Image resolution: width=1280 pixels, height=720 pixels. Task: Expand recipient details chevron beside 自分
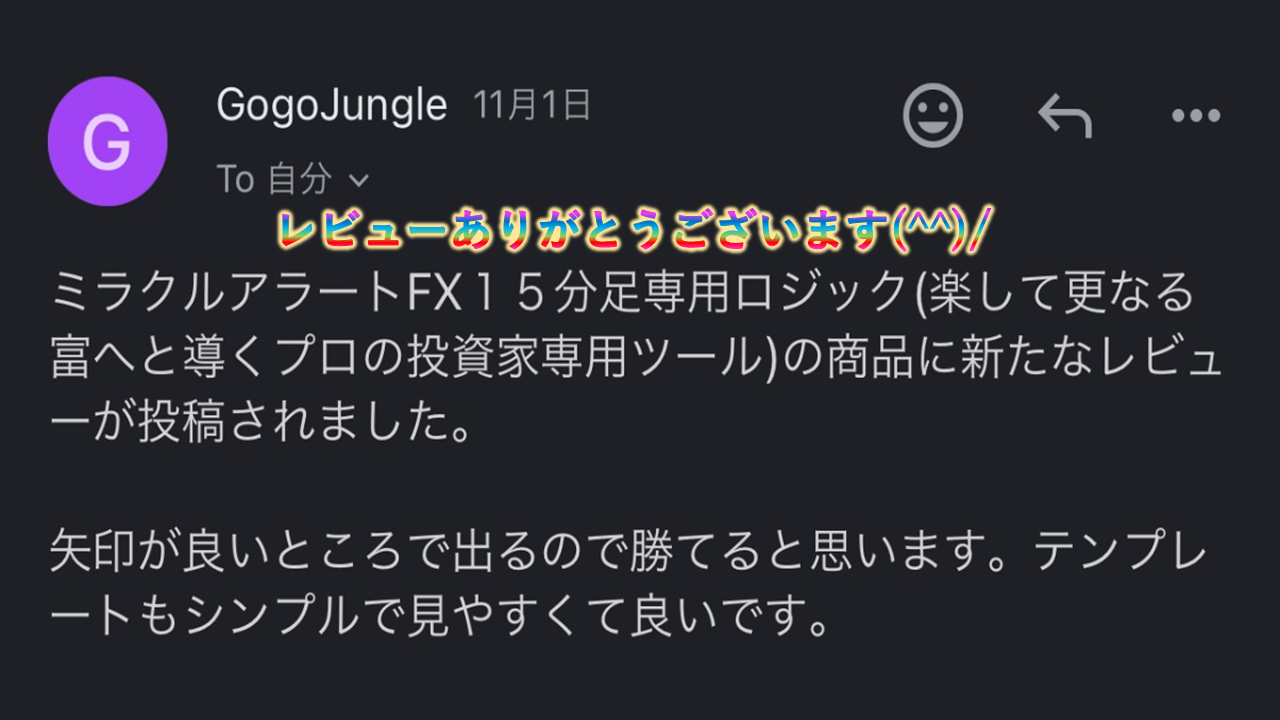coord(358,181)
